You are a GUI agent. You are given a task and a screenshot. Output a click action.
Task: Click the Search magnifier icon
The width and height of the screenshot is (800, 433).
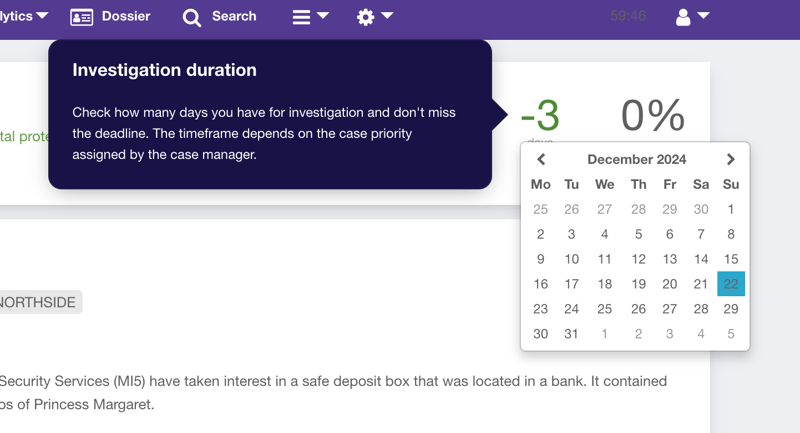click(192, 17)
